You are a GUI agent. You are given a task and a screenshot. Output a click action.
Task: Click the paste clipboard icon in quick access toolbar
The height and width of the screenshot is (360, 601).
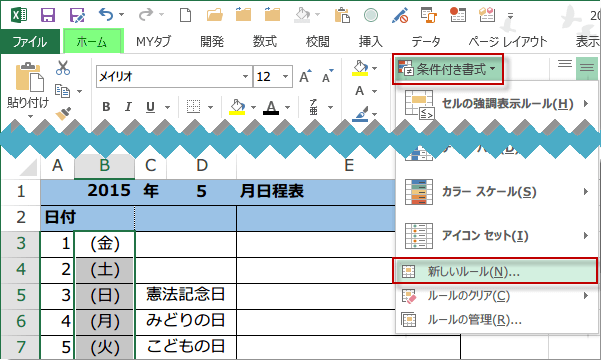[342, 15]
